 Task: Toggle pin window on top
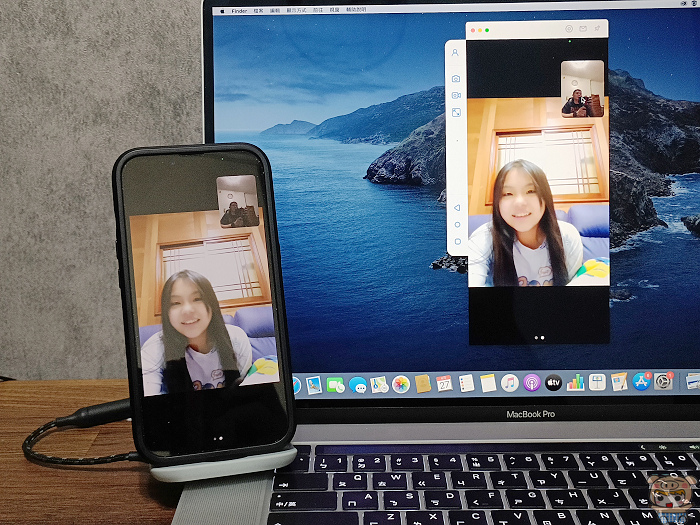click(x=597, y=29)
